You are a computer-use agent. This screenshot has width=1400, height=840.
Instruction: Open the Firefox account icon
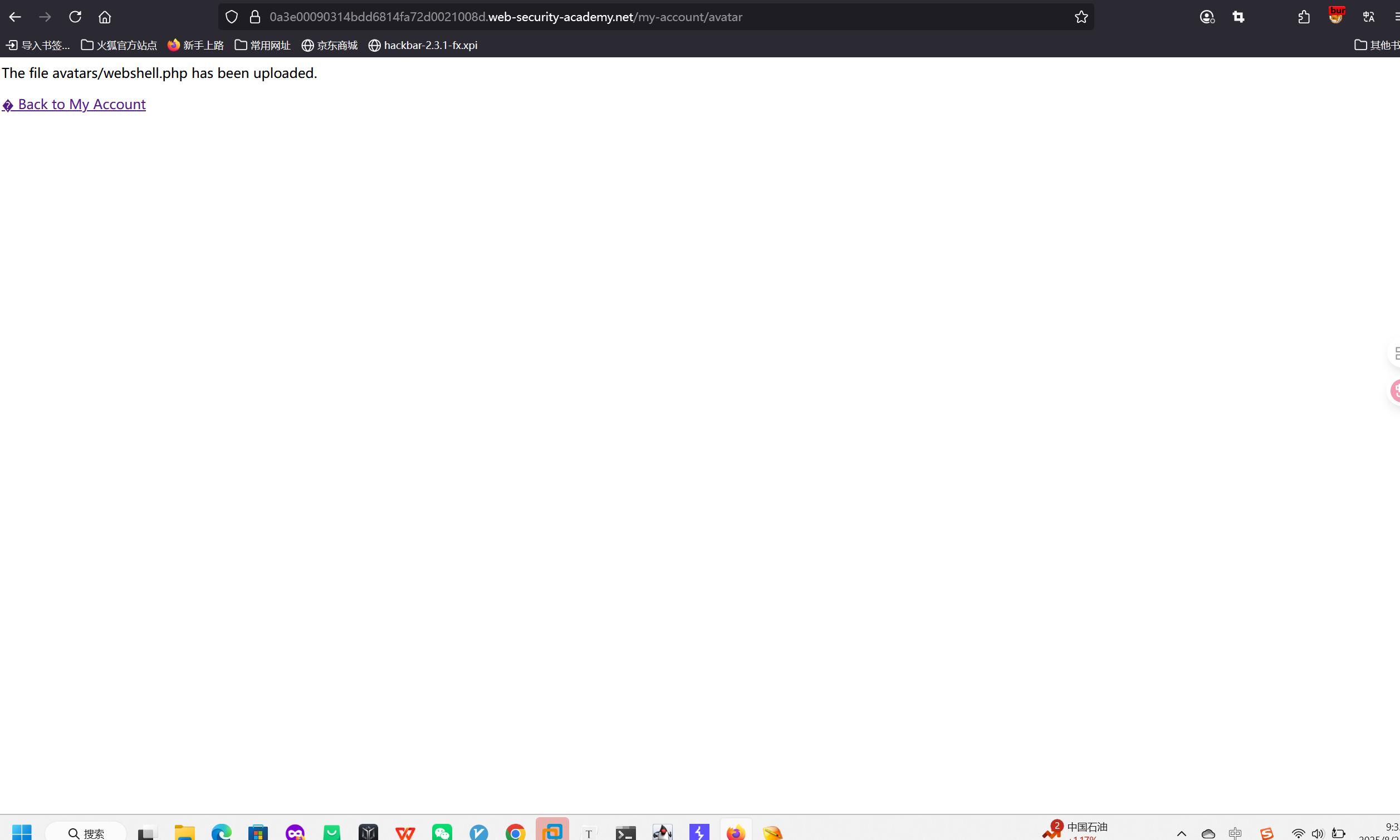click(1206, 17)
